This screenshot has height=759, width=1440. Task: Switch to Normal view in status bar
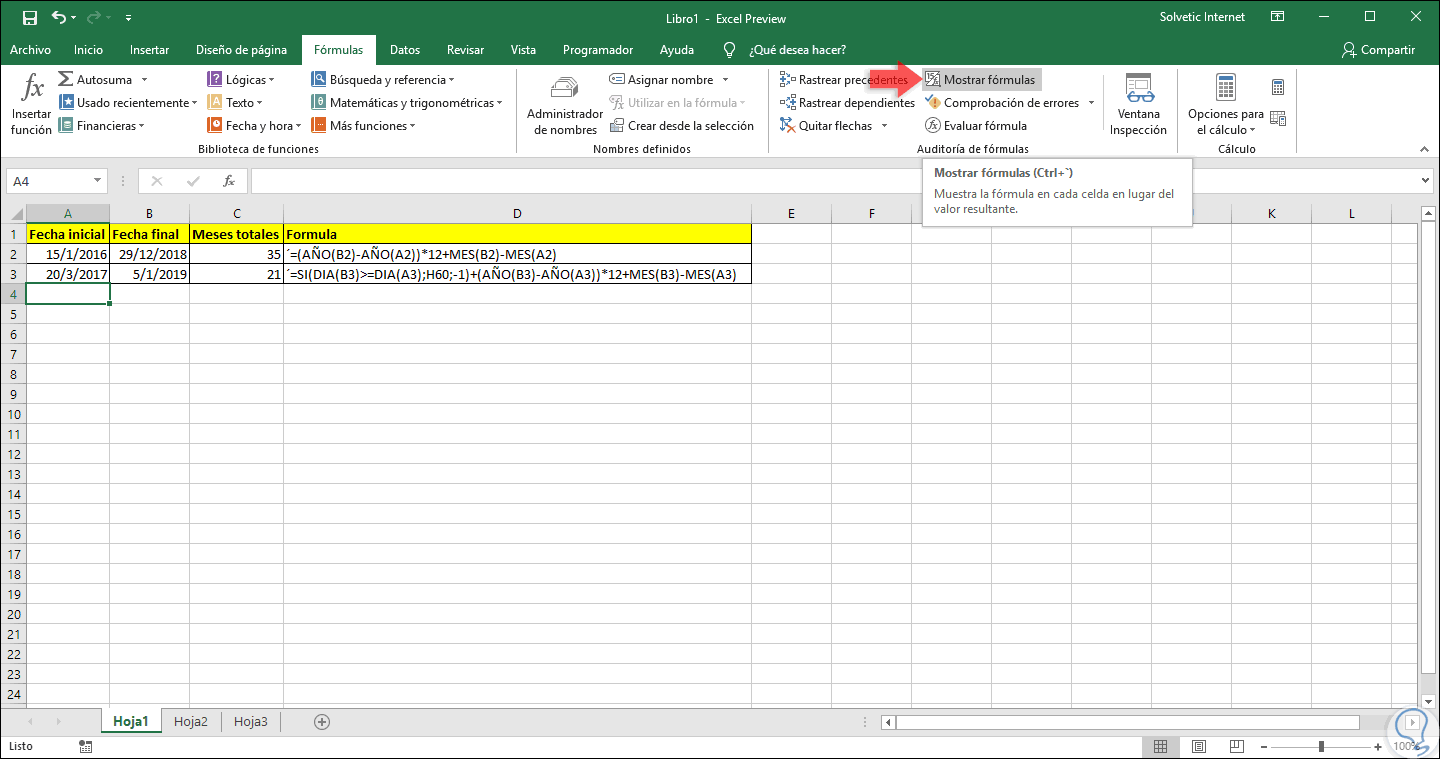(1160, 747)
